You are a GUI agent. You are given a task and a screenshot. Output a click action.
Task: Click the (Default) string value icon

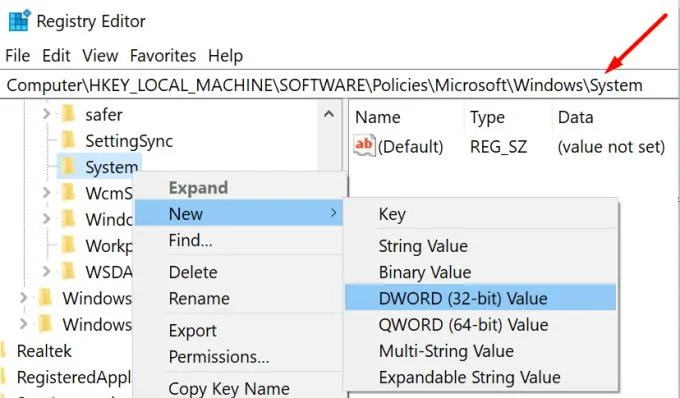[364, 145]
